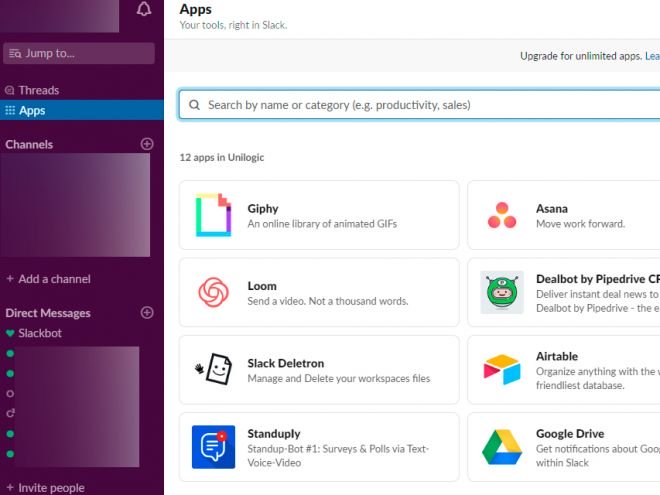Click the Jump to search box
This screenshot has width=660, height=495.
tap(79, 53)
